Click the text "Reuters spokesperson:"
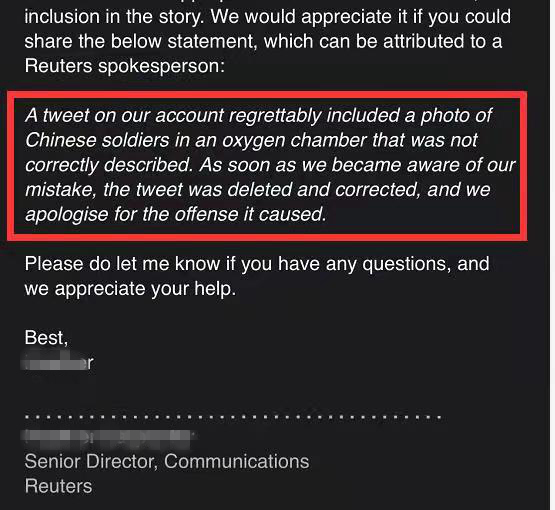Viewport: 555px width, 510px height. [x=125, y=66]
